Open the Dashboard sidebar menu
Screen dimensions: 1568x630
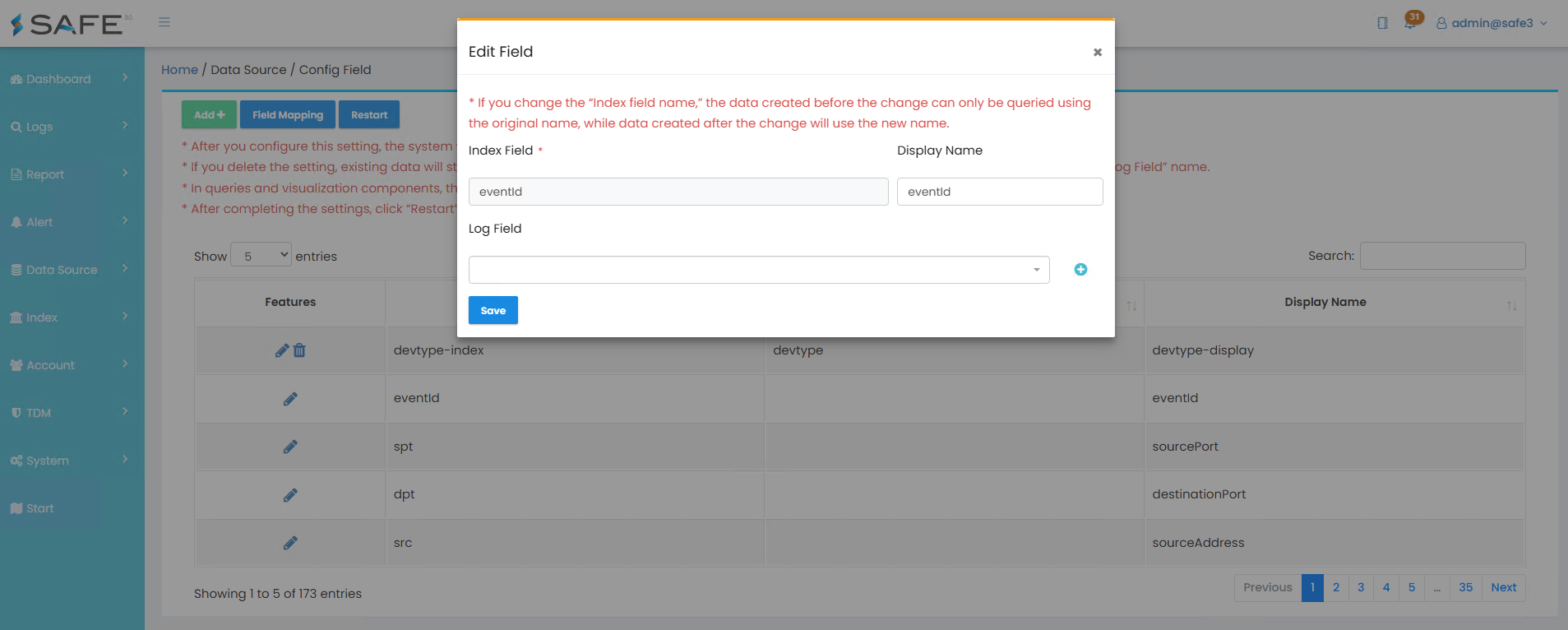pyautogui.click(x=72, y=79)
